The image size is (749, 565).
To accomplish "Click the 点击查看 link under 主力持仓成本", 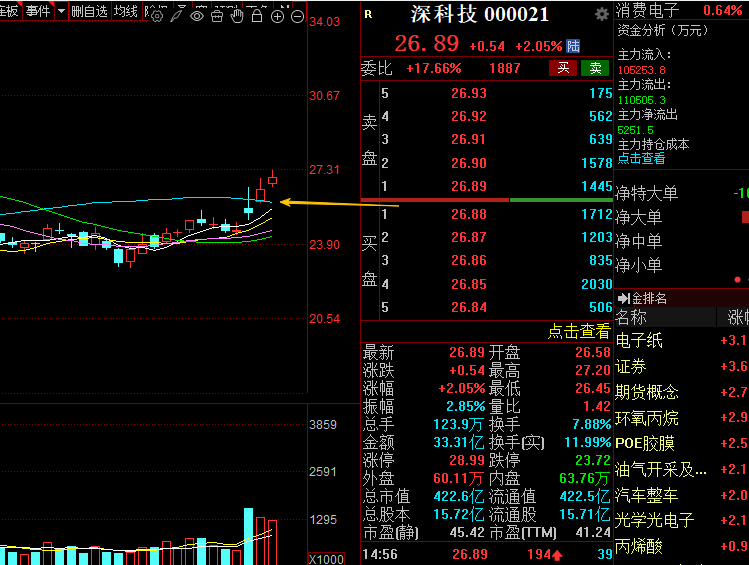I will pos(641,158).
